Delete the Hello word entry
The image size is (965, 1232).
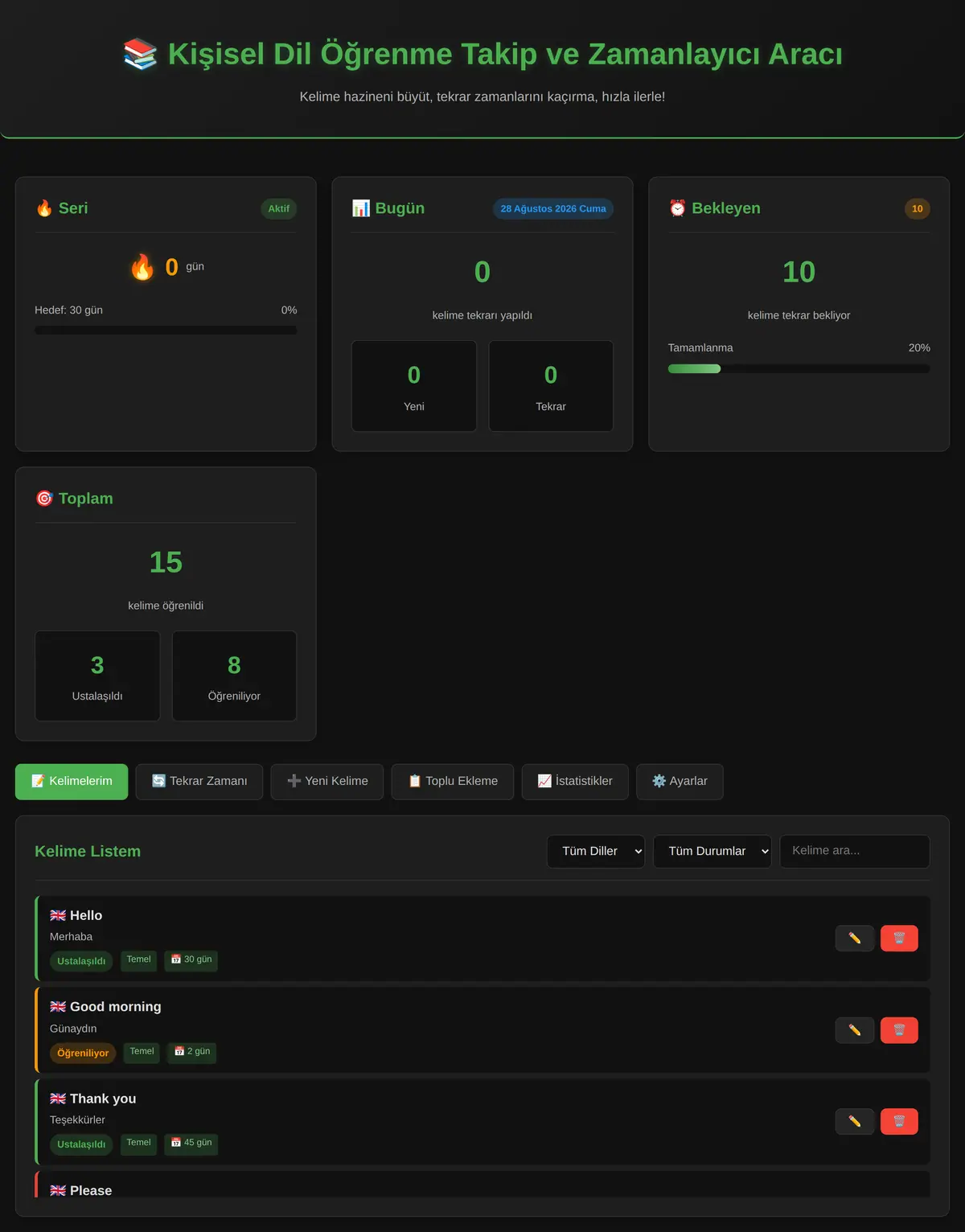tap(899, 938)
